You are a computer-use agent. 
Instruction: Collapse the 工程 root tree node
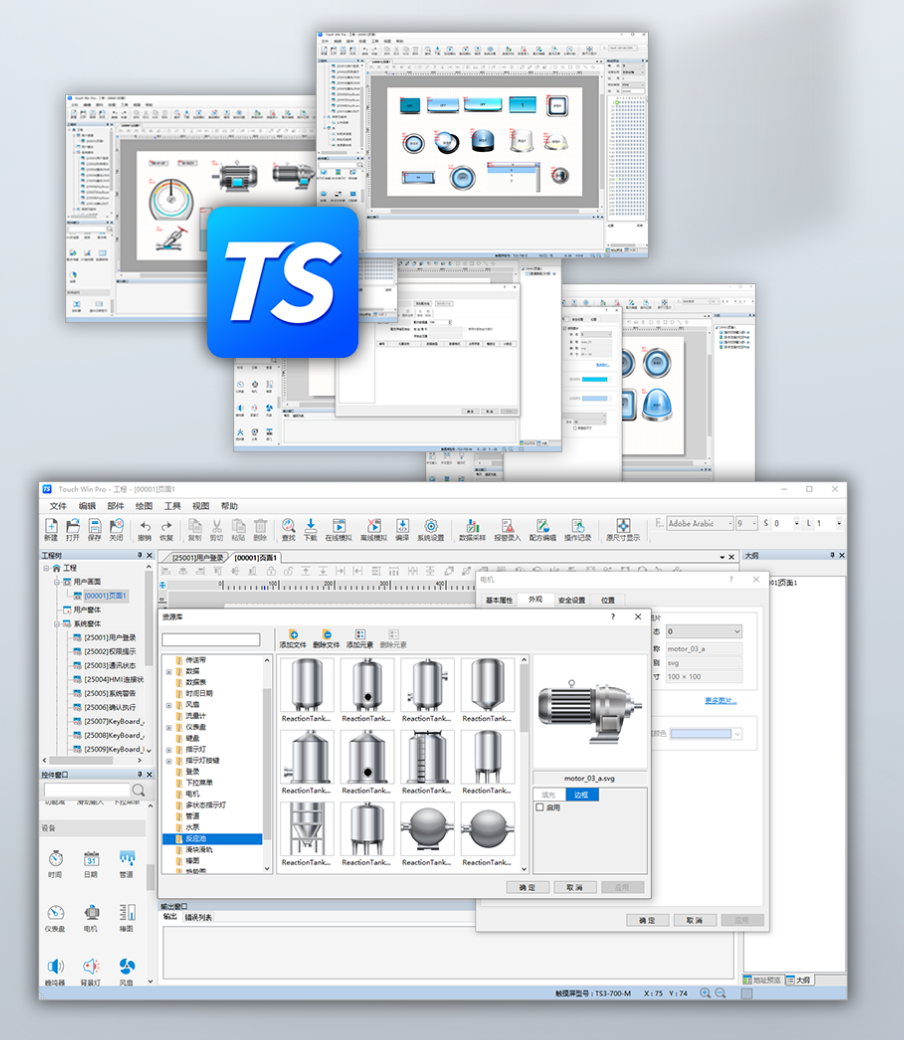46,568
